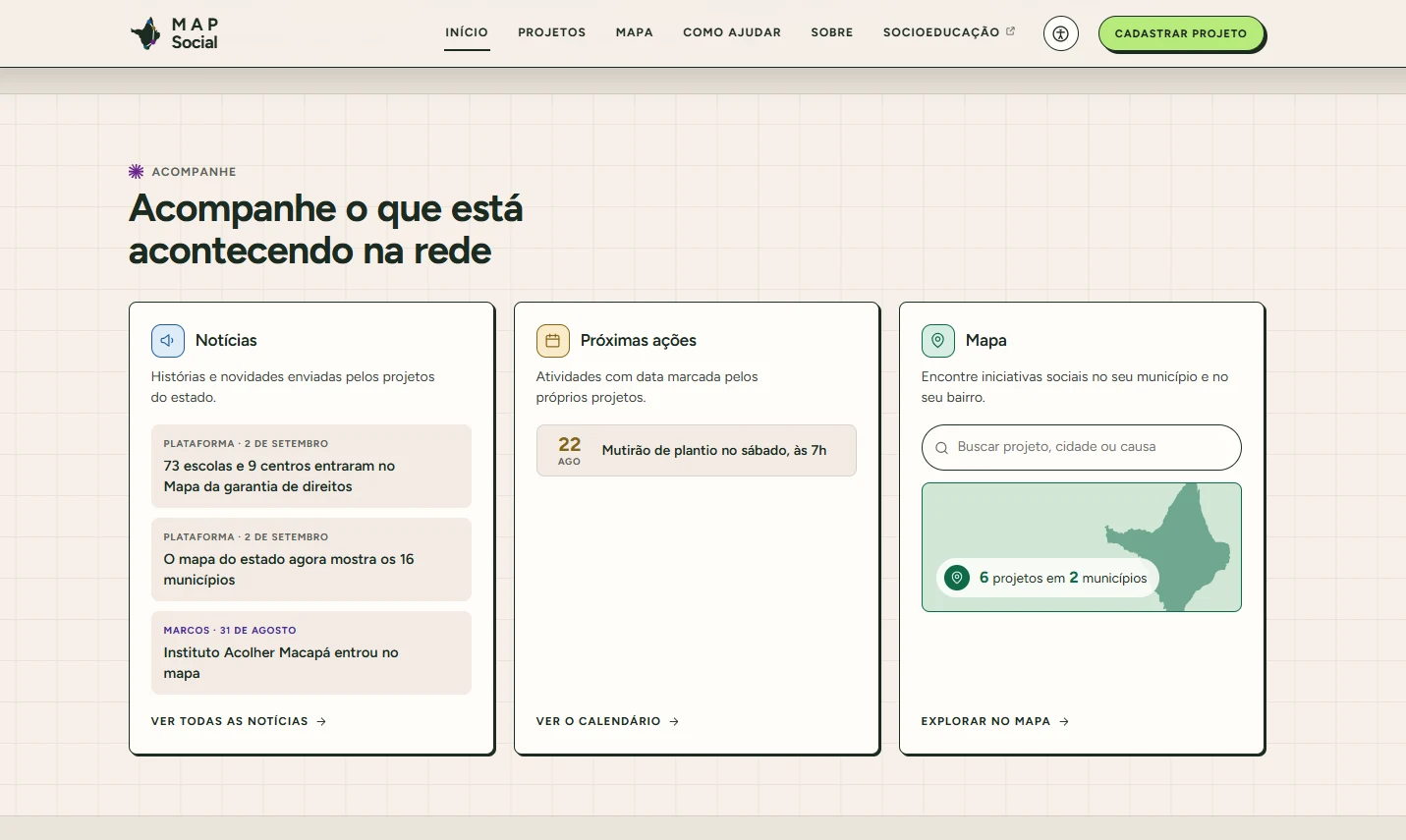Click the Mapa location pin icon
Image resolution: width=1406 pixels, height=840 pixels.
[937, 341]
